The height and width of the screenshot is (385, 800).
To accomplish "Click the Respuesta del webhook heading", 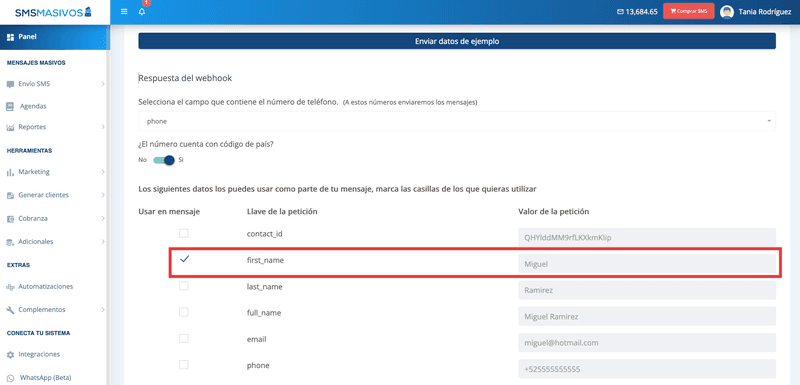I will pyautogui.click(x=185, y=79).
